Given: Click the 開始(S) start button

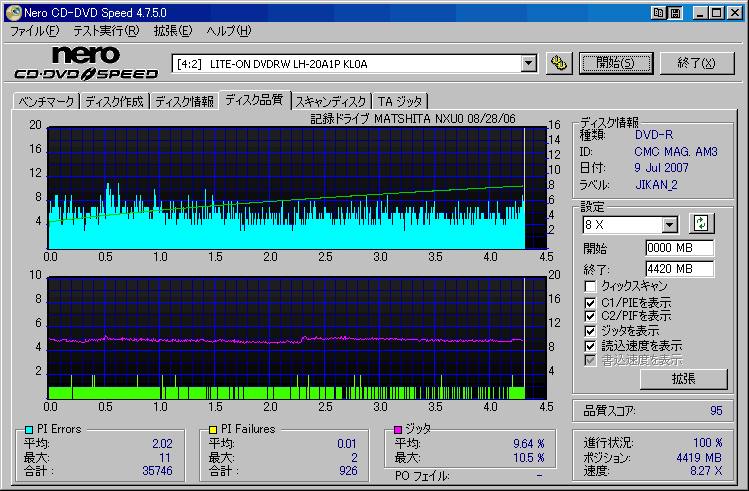Looking at the screenshot, I should pos(615,63).
